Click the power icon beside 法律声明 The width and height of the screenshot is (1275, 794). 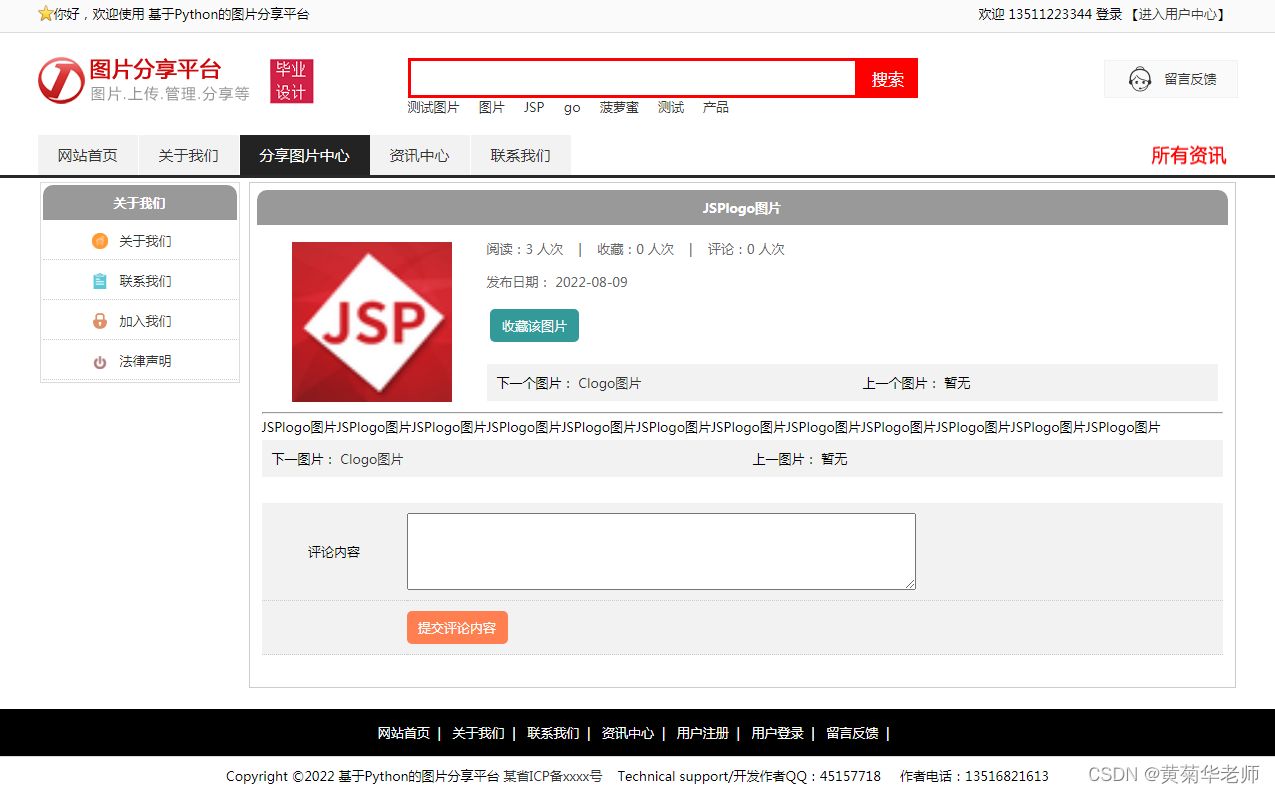98,360
